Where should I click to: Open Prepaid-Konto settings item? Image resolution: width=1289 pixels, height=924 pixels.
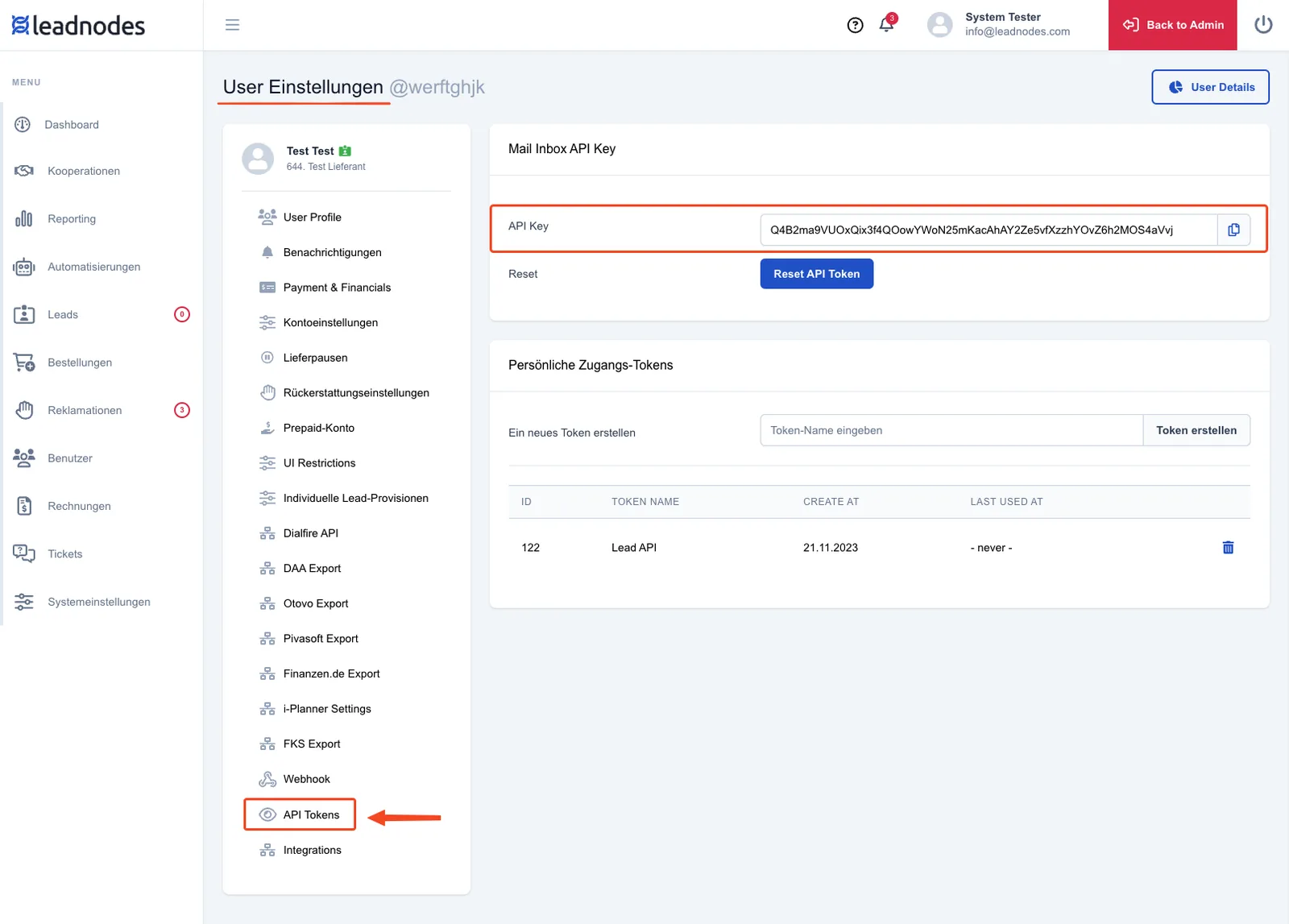(319, 428)
